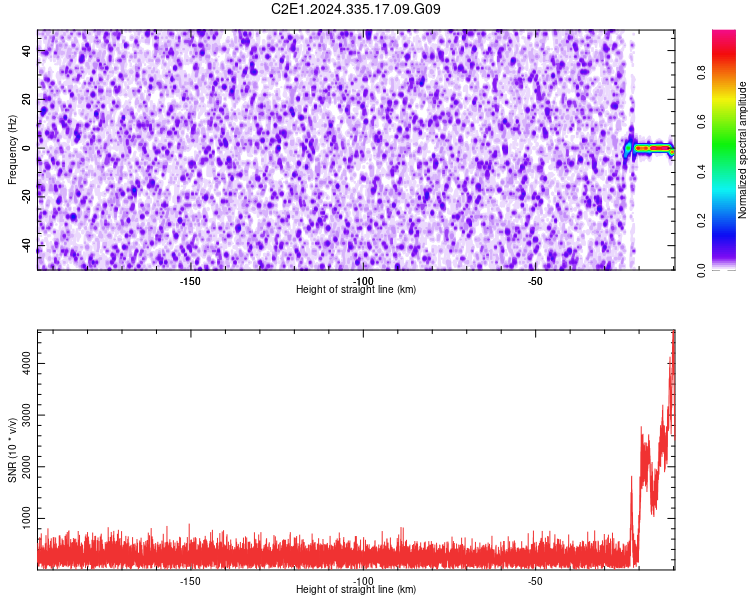Click the 0.8 label on the color scale
The width and height of the screenshot is (750, 600).
click(702, 73)
